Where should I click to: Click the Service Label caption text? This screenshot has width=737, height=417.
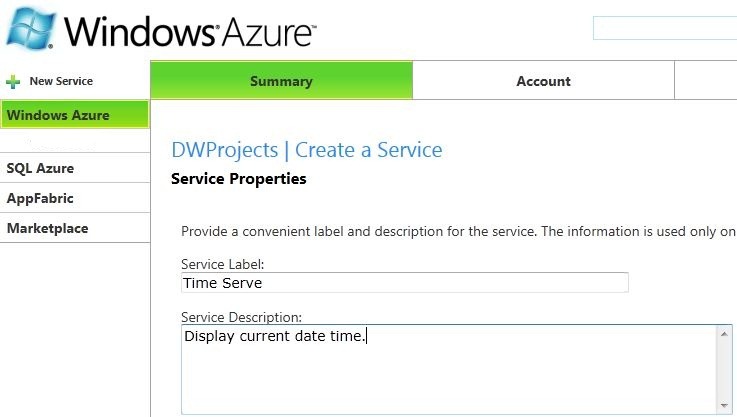(223, 264)
